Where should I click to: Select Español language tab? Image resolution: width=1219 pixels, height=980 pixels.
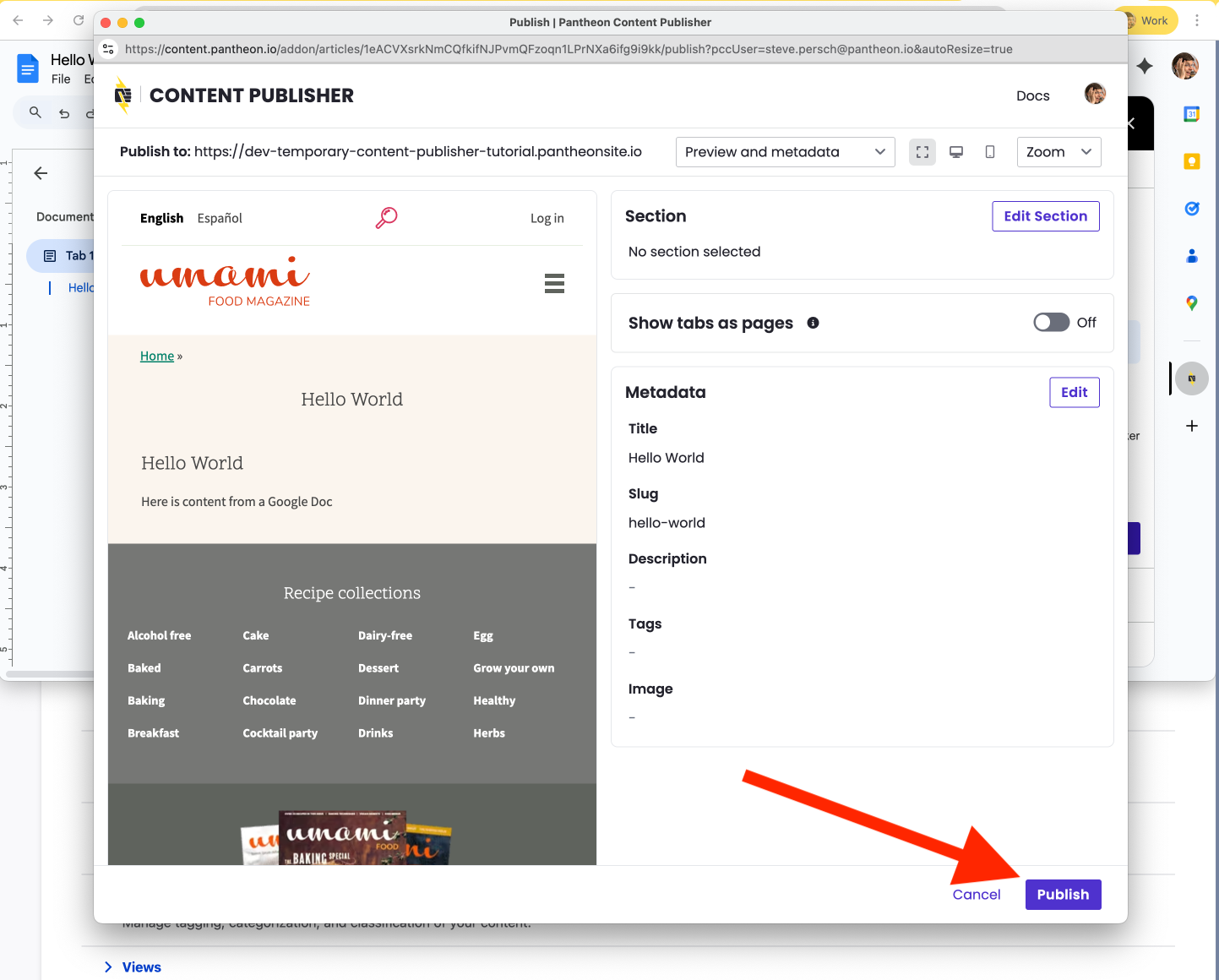pyautogui.click(x=220, y=218)
